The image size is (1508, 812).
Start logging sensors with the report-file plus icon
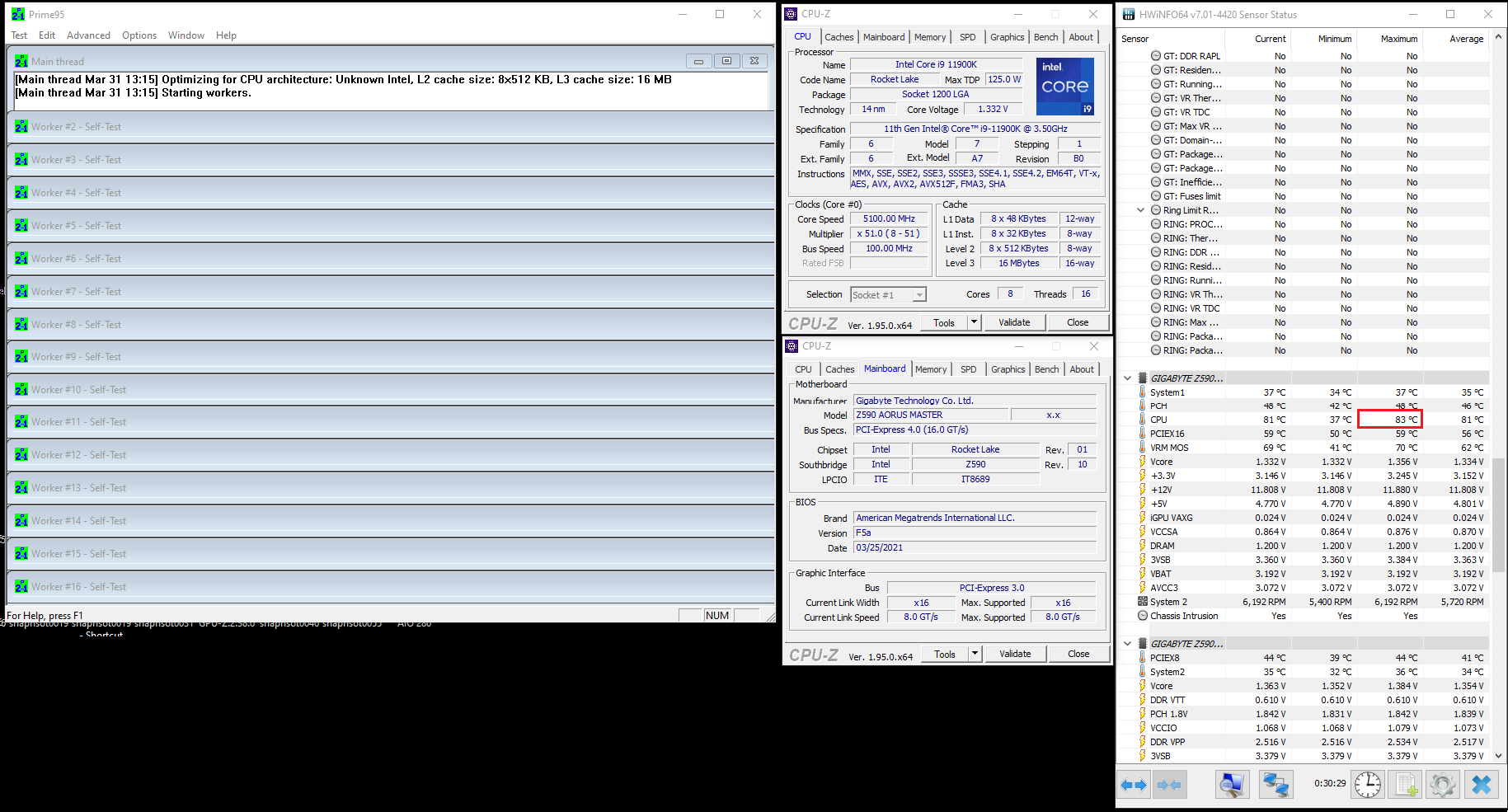pyautogui.click(x=1404, y=785)
